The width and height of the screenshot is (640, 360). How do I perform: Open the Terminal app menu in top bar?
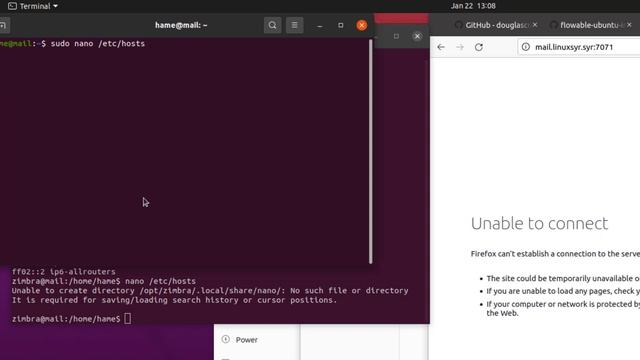click(x=33, y=6)
